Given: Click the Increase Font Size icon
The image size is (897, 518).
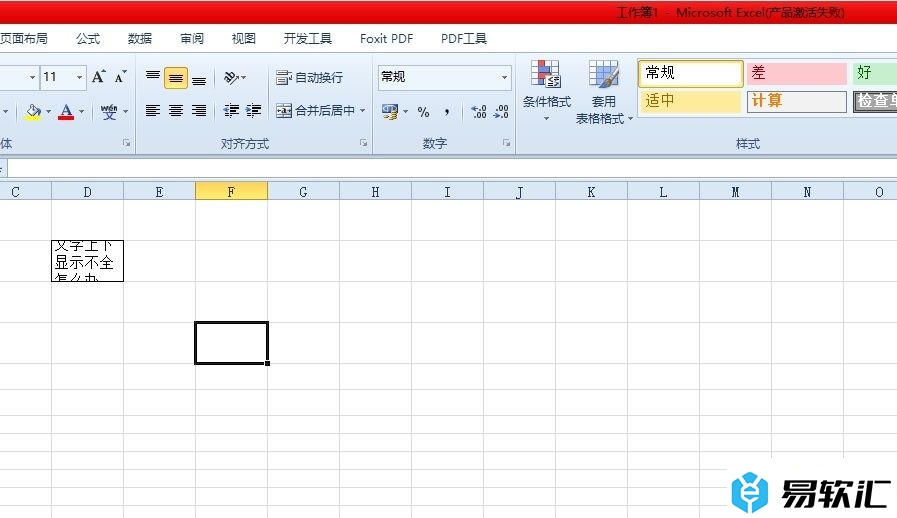Looking at the screenshot, I should [98, 77].
